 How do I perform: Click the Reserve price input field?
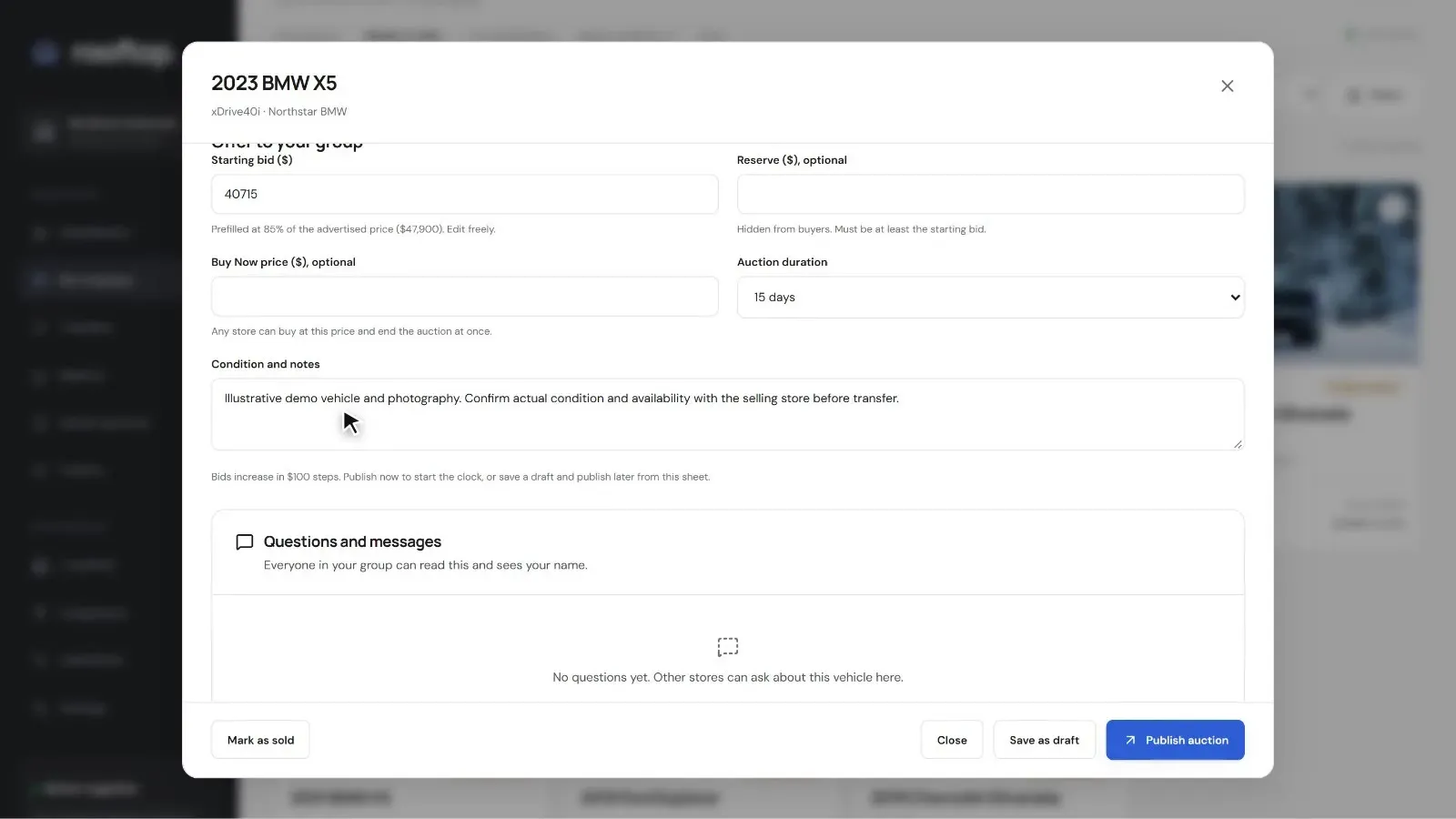[990, 194]
